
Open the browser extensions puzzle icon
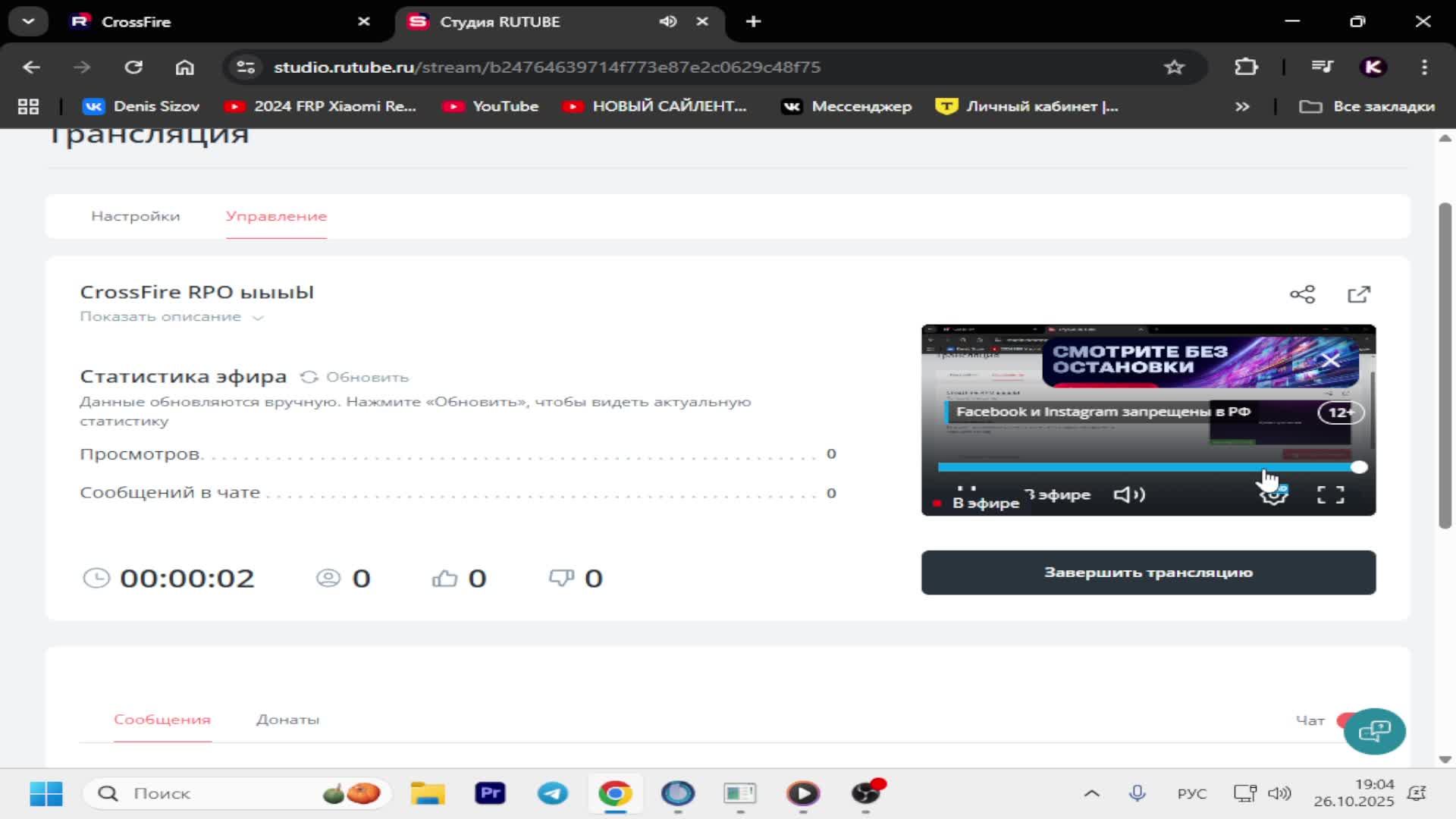pos(1246,67)
